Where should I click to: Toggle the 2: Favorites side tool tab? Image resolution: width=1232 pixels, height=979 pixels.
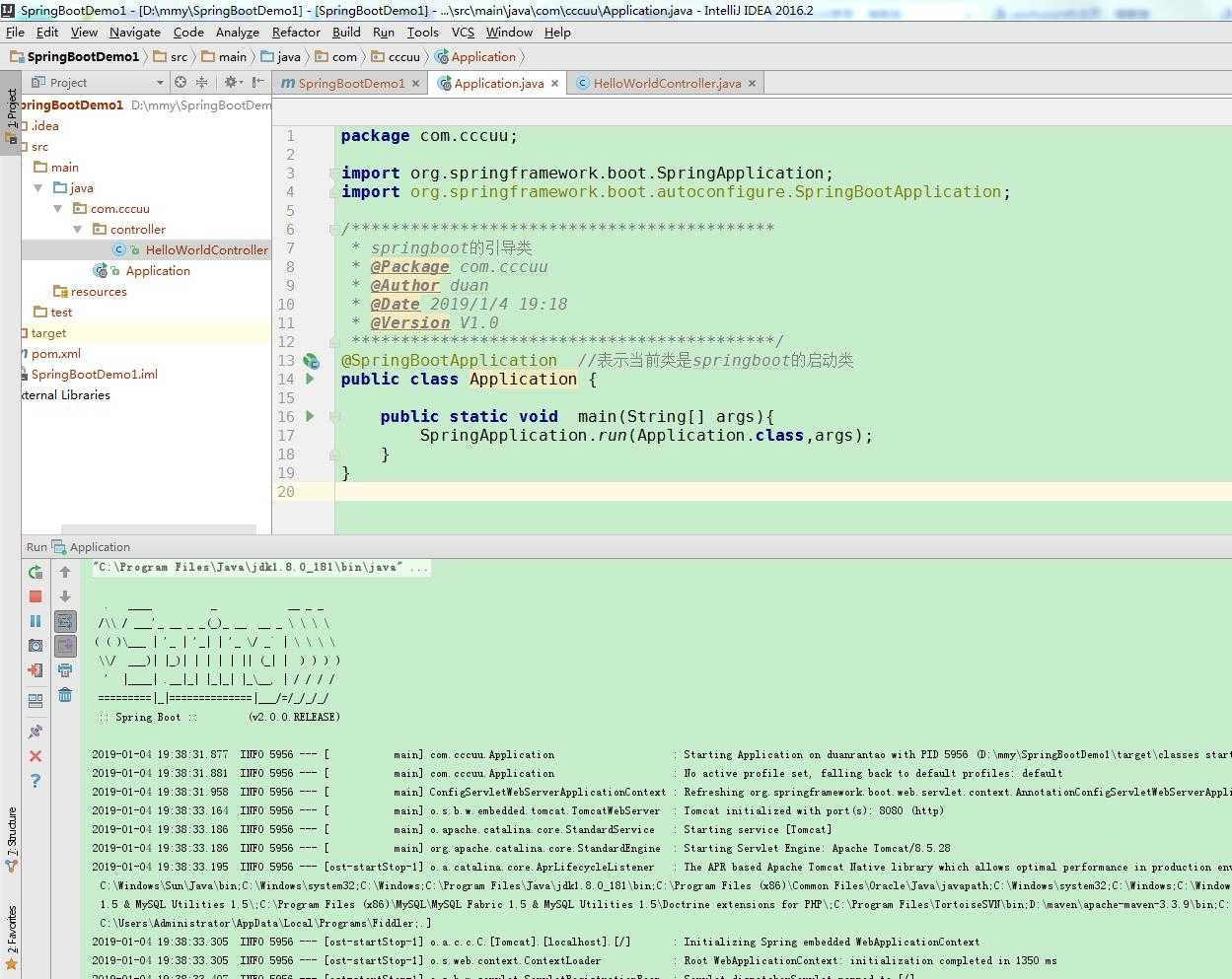pos(11,938)
